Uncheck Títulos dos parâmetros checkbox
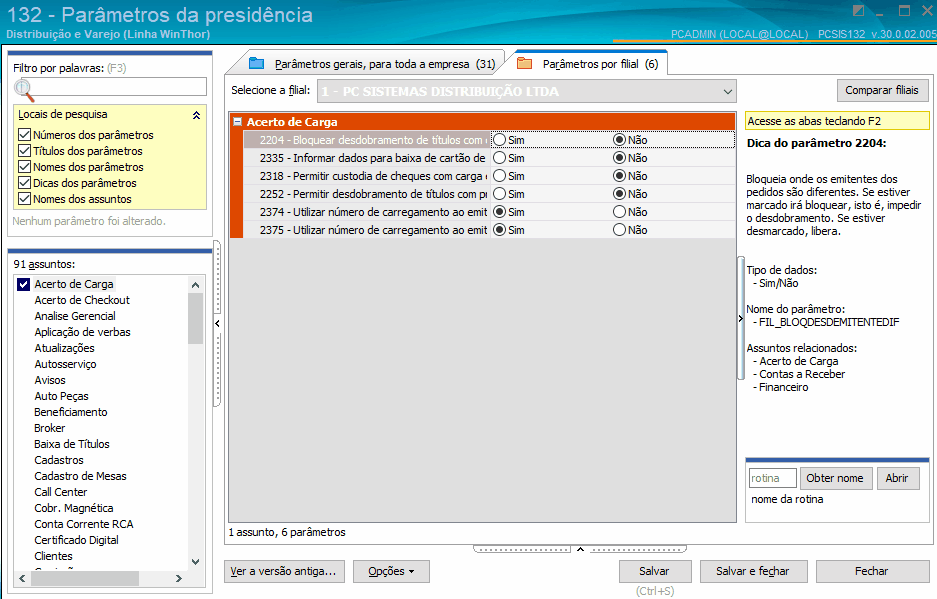The width and height of the screenshot is (937, 599). coord(25,151)
